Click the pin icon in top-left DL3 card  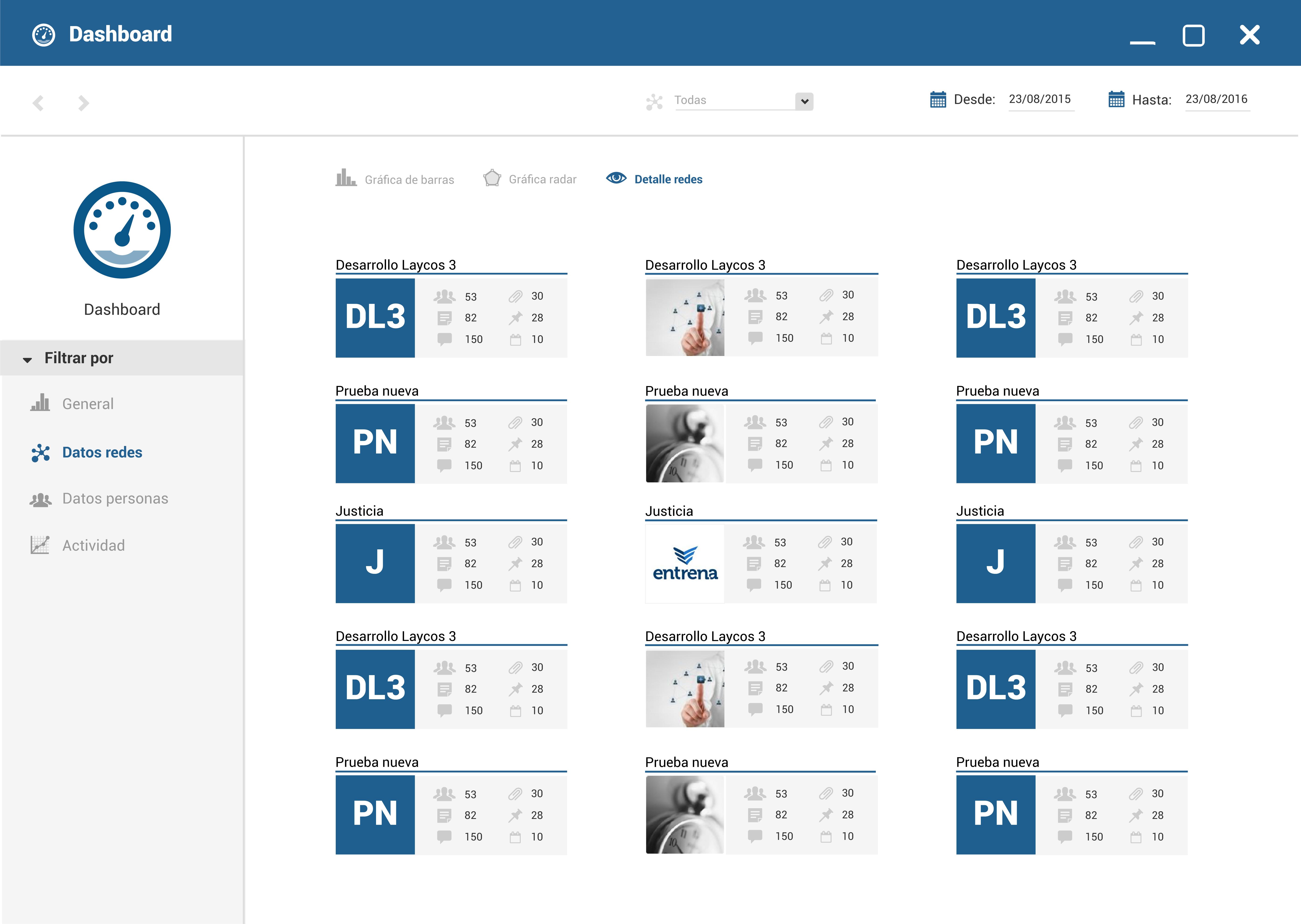(x=515, y=318)
